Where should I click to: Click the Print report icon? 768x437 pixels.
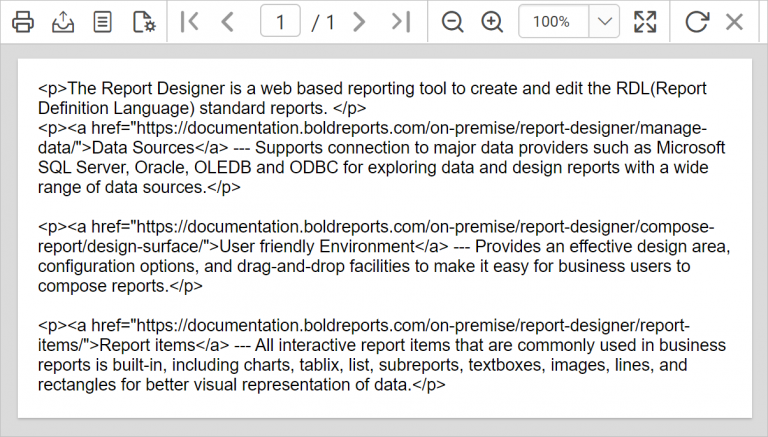click(x=23, y=22)
